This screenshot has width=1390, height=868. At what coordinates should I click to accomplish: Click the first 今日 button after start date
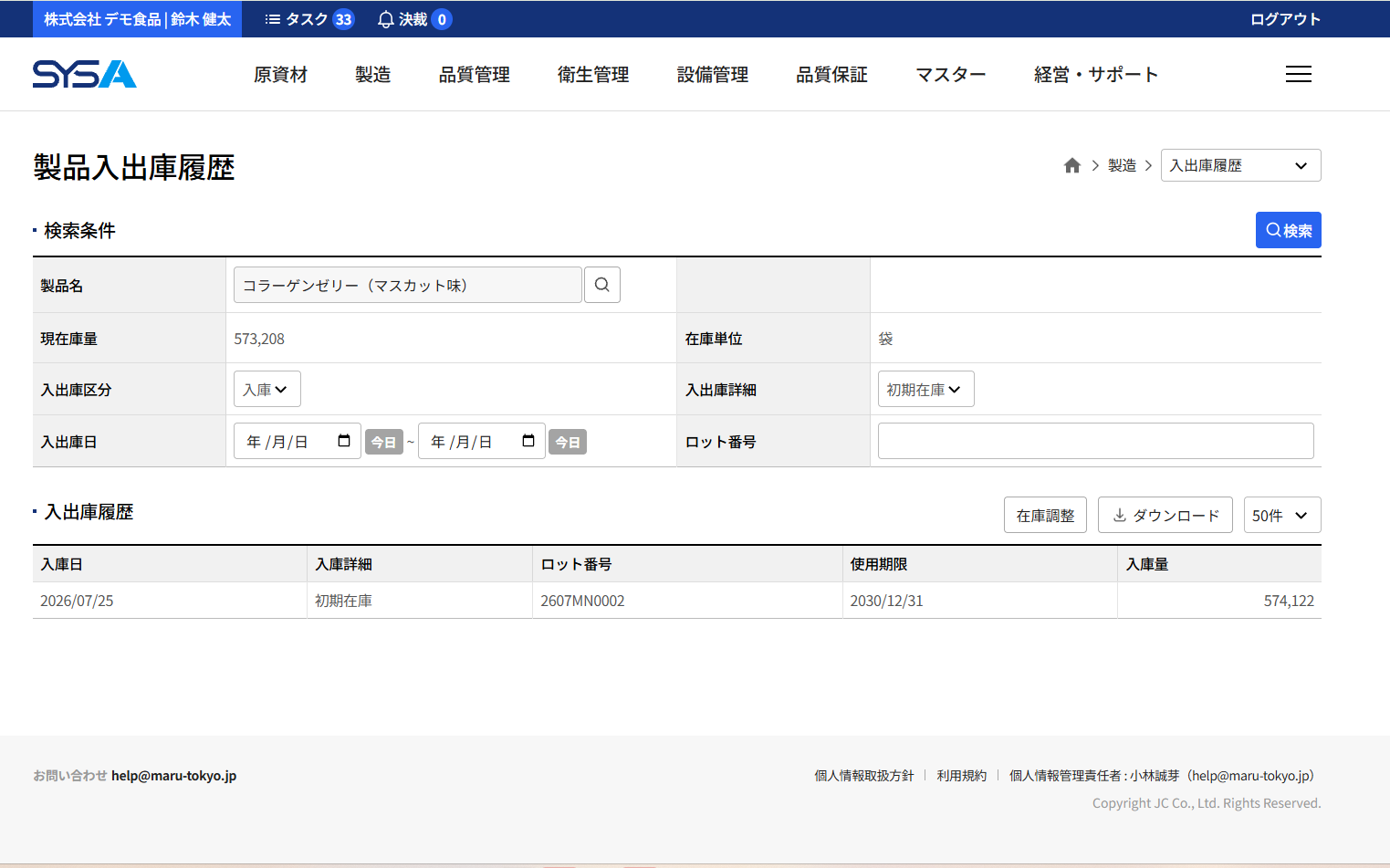coord(384,442)
